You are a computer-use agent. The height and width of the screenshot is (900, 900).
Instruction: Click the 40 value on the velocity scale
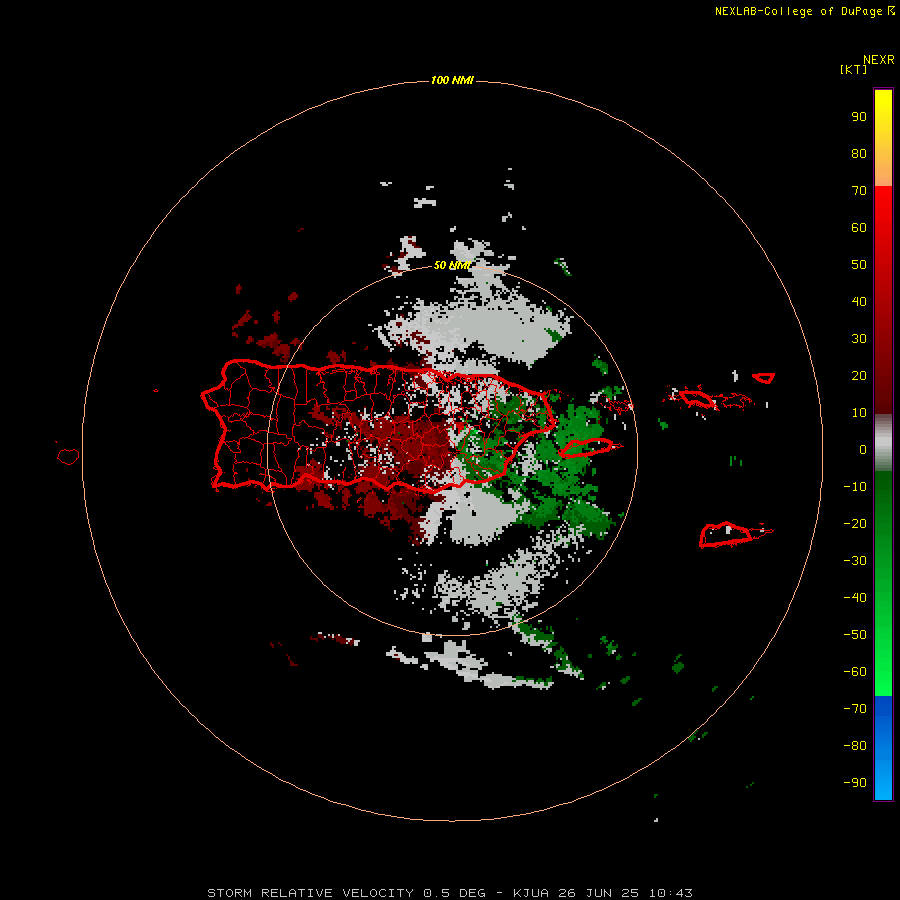[x=859, y=301]
